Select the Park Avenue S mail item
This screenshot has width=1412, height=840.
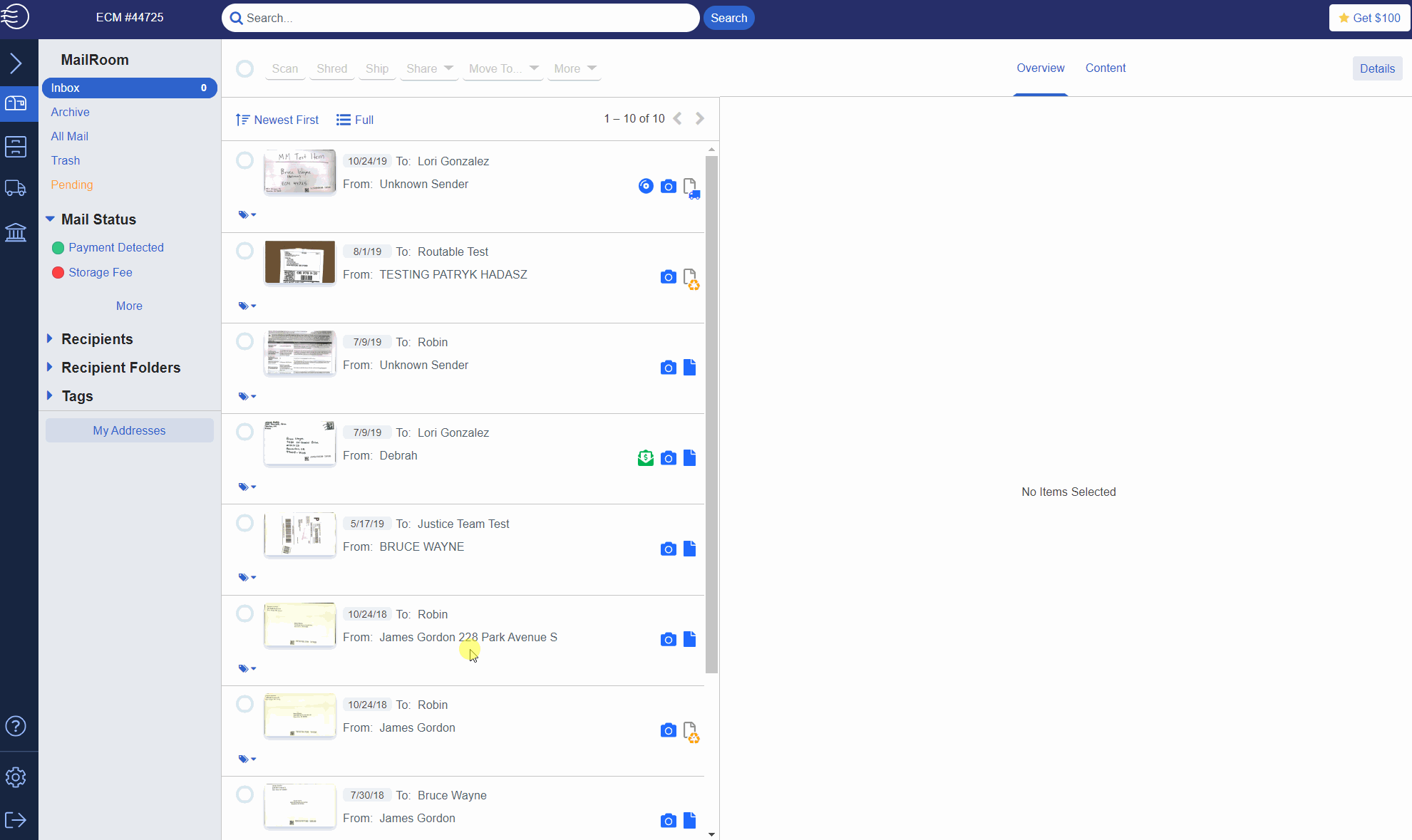coord(244,613)
